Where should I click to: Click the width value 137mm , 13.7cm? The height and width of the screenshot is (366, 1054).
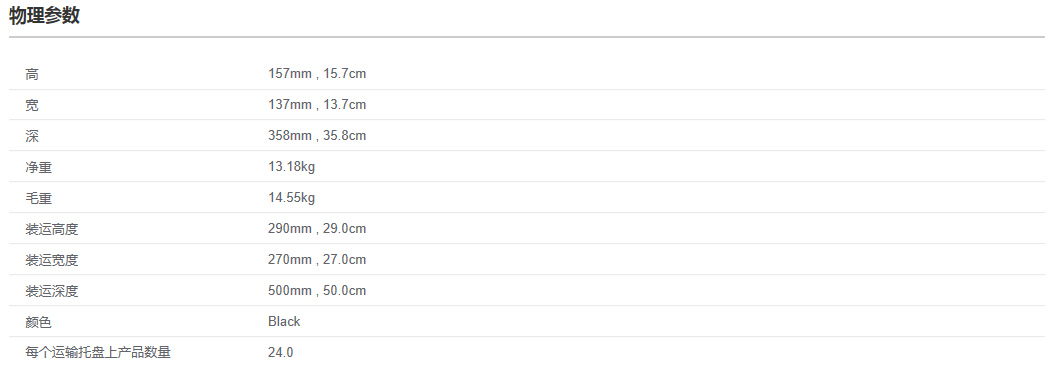click(x=317, y=105)
